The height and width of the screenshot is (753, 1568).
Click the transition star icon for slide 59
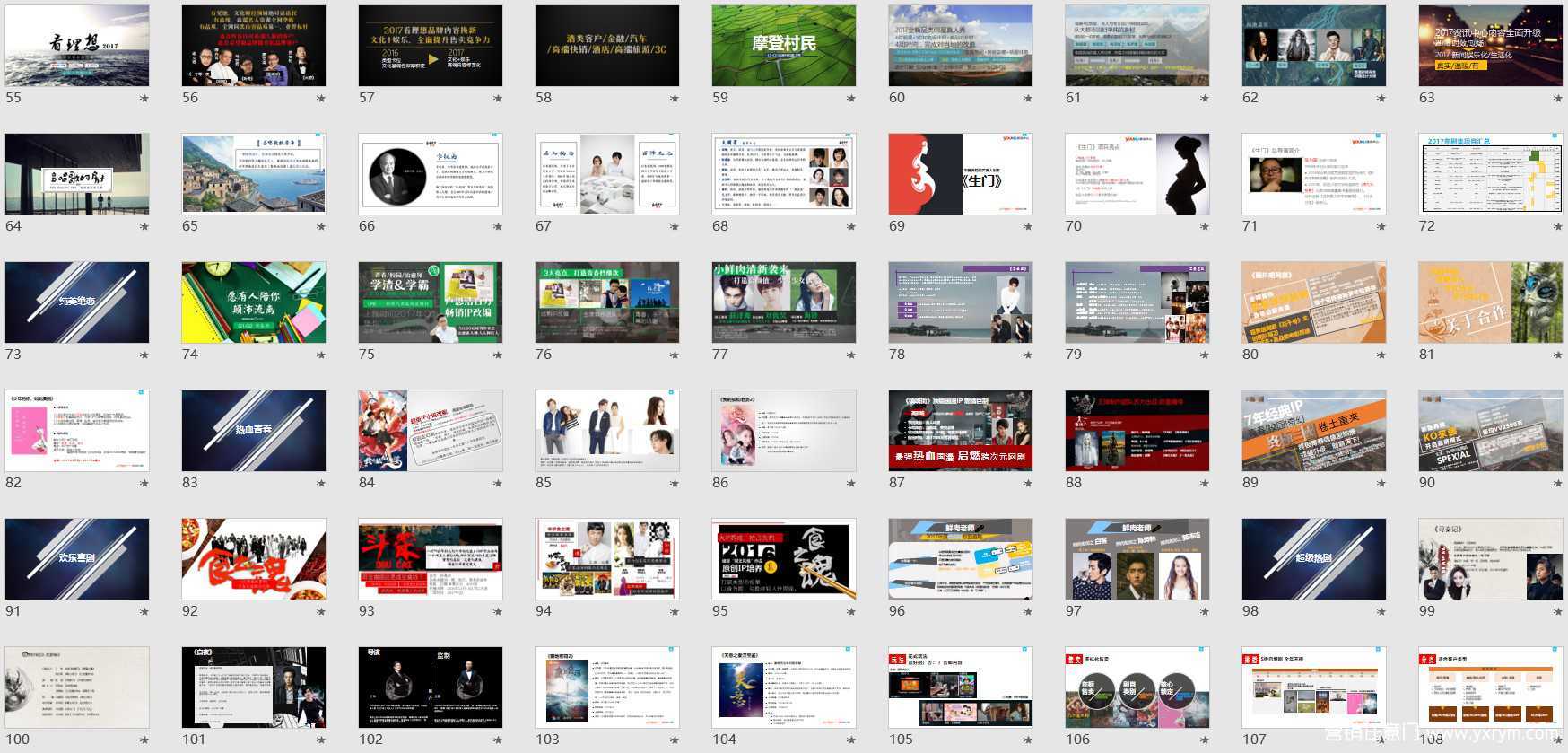click(851, 99)
